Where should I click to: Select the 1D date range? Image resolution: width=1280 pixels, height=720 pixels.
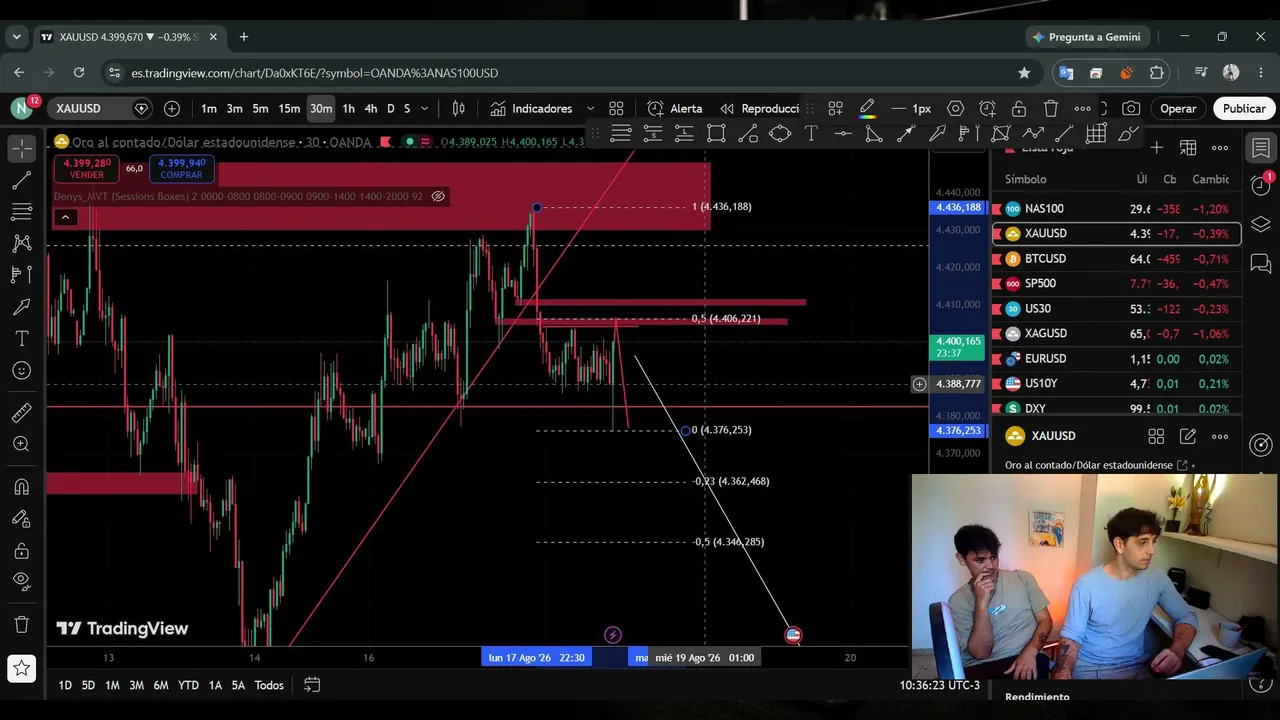coord(65,685)
